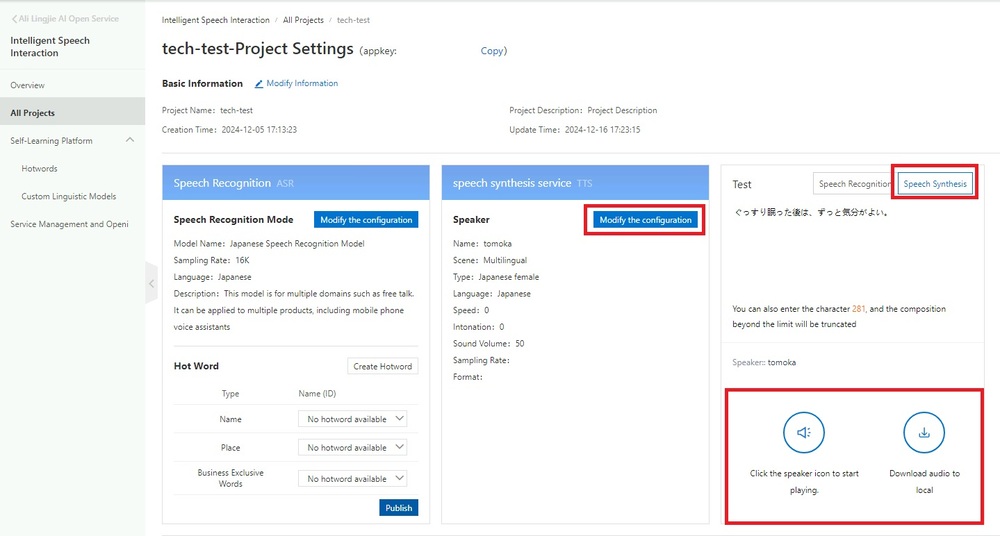Modify the Speaker configuration
The width and height of the screenshot is (1000, 536).
(645, 220)
